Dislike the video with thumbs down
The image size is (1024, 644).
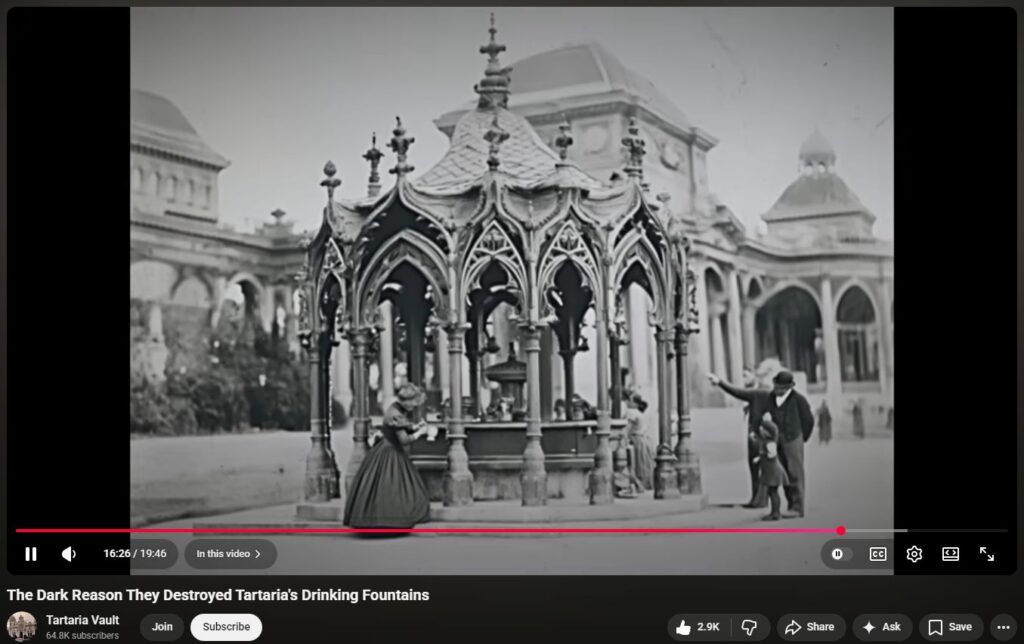(750, 627)
